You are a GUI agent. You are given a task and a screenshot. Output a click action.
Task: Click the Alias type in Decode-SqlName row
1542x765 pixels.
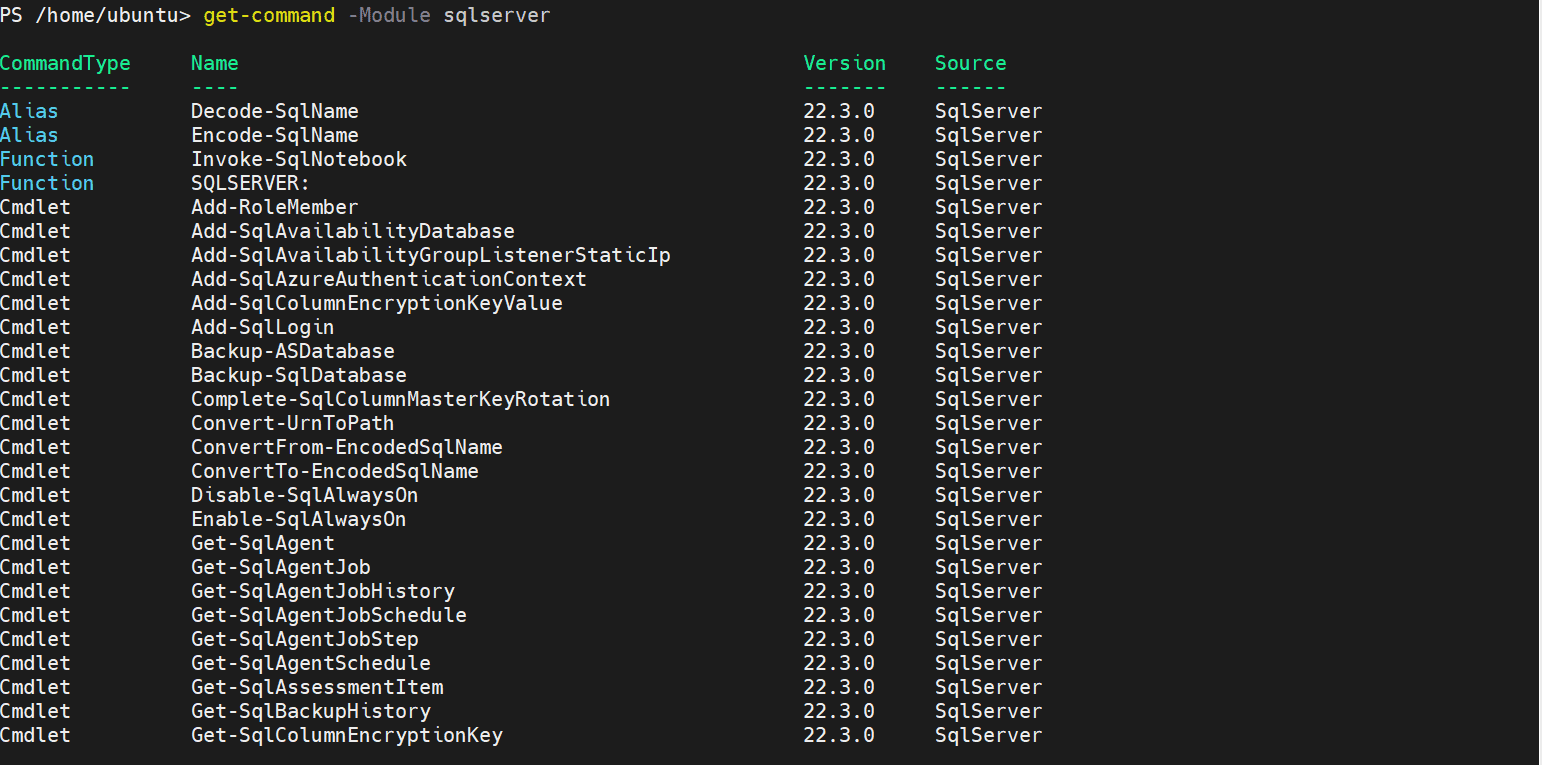click(x=29, y=111)
